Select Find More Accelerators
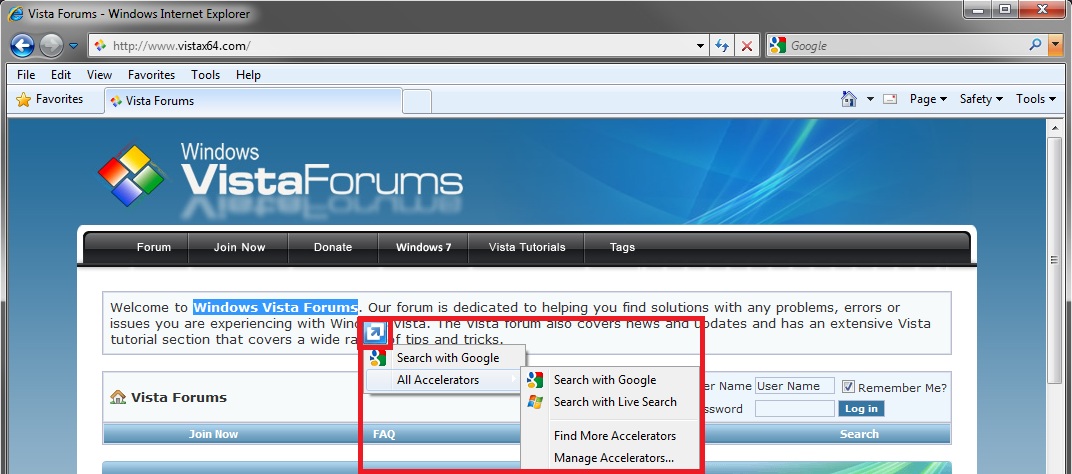The height and width of the screenshot is (474, 1072). pos(610,436)
